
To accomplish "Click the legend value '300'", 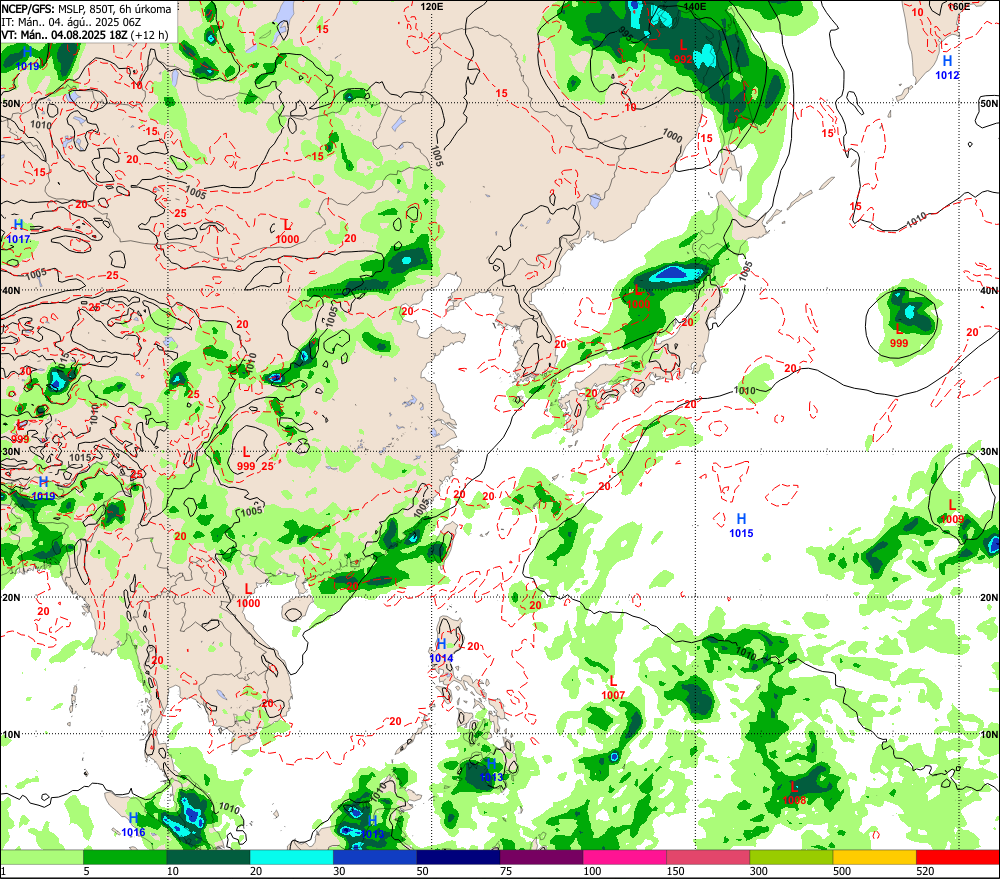I will coord(758,871).
